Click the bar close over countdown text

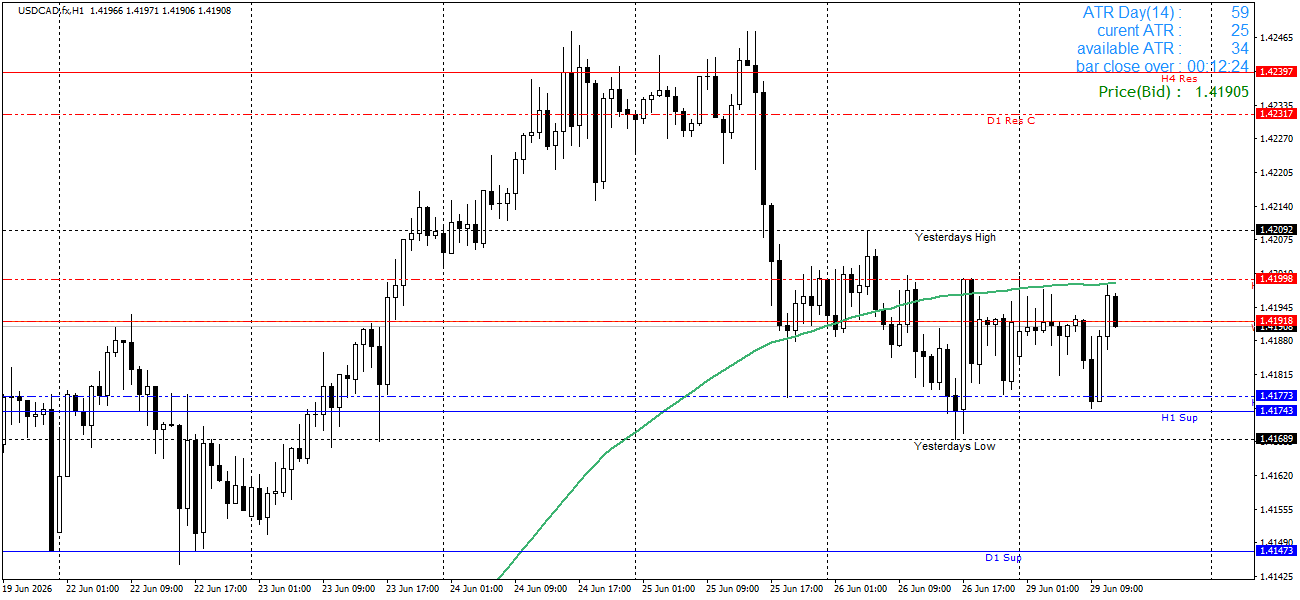pos(1162,66)
